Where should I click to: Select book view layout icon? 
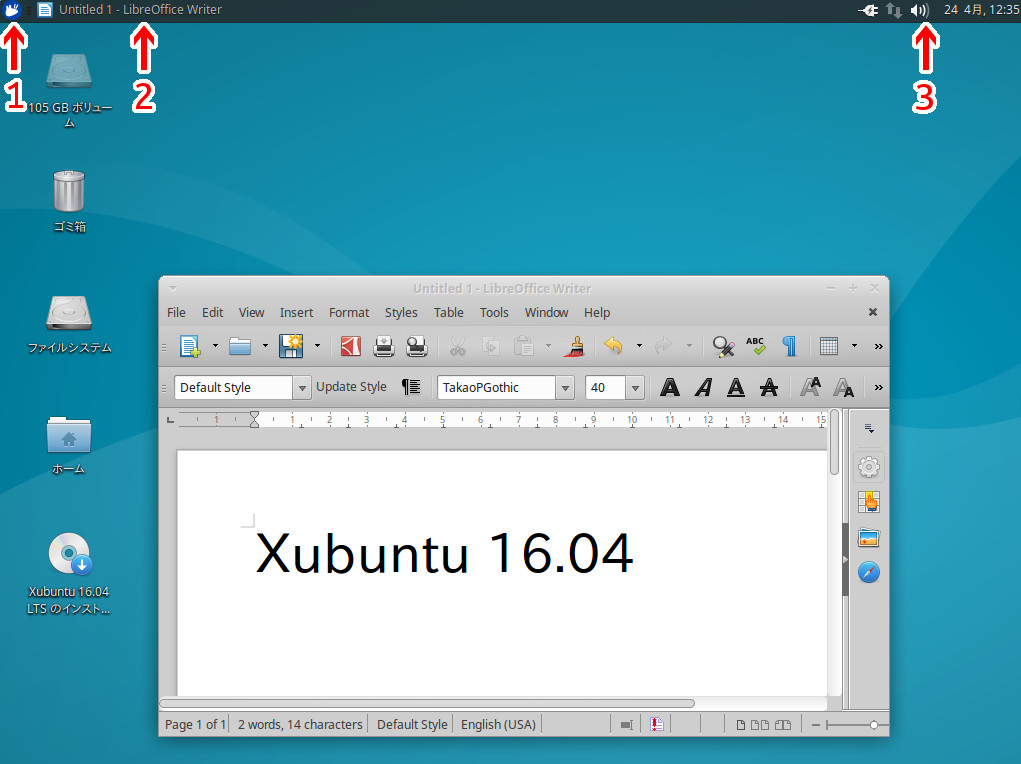[783, 725]
